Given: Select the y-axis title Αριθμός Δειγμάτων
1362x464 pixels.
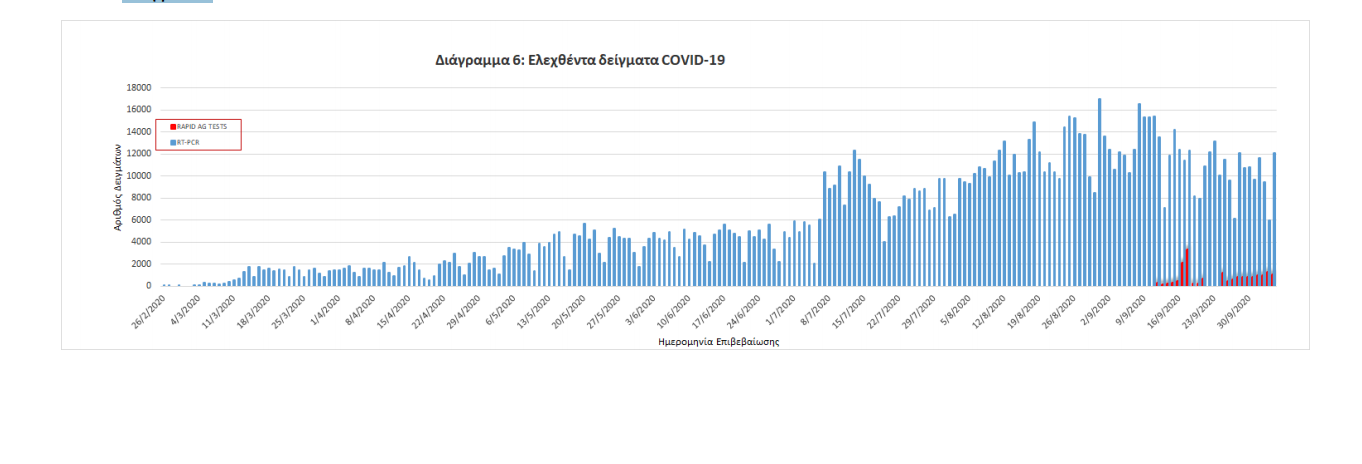Looking at the screenshot, I should pyautogui.click(x=117, y=187).
